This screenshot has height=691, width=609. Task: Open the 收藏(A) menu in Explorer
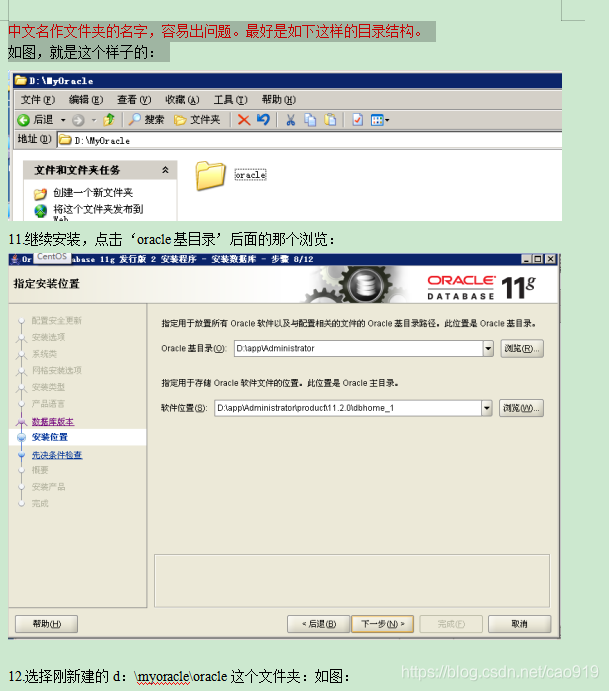(182, 100)
